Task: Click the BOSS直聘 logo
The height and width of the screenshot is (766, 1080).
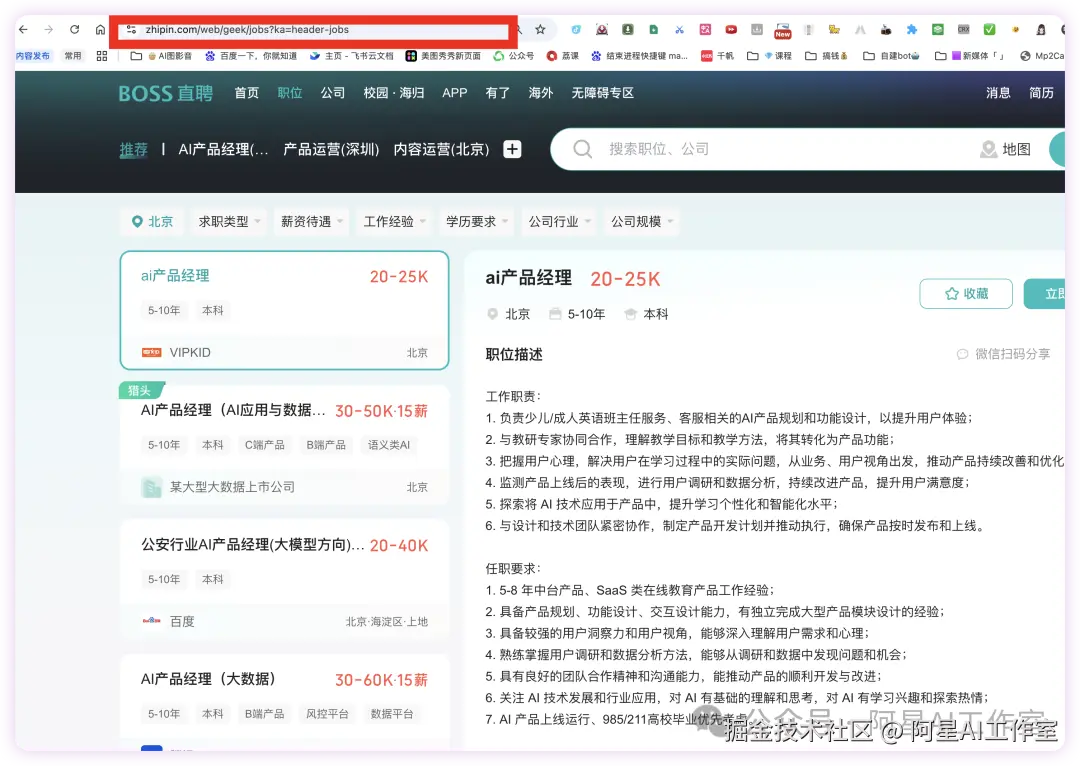Action: tap(164, 92)
